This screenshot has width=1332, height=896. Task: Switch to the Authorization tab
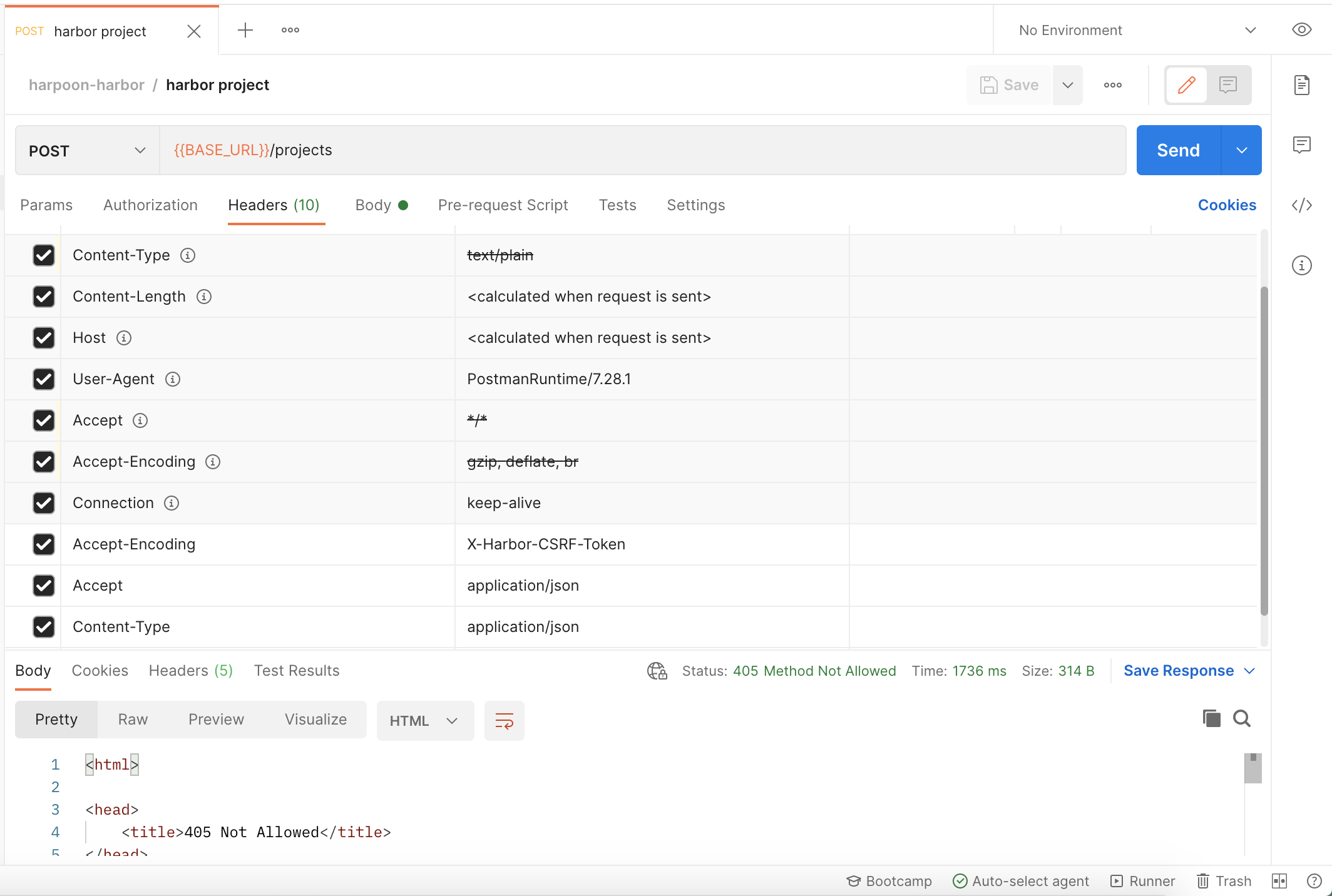click(x=150, y=205)
